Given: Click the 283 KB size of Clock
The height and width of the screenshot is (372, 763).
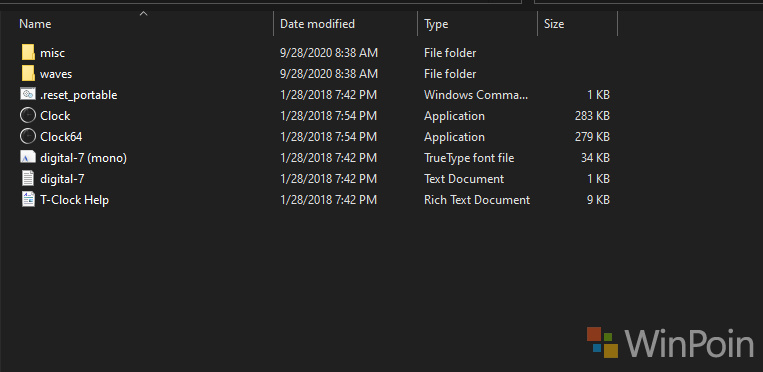Looking at the screenshot, I should (x=592, y=116).
